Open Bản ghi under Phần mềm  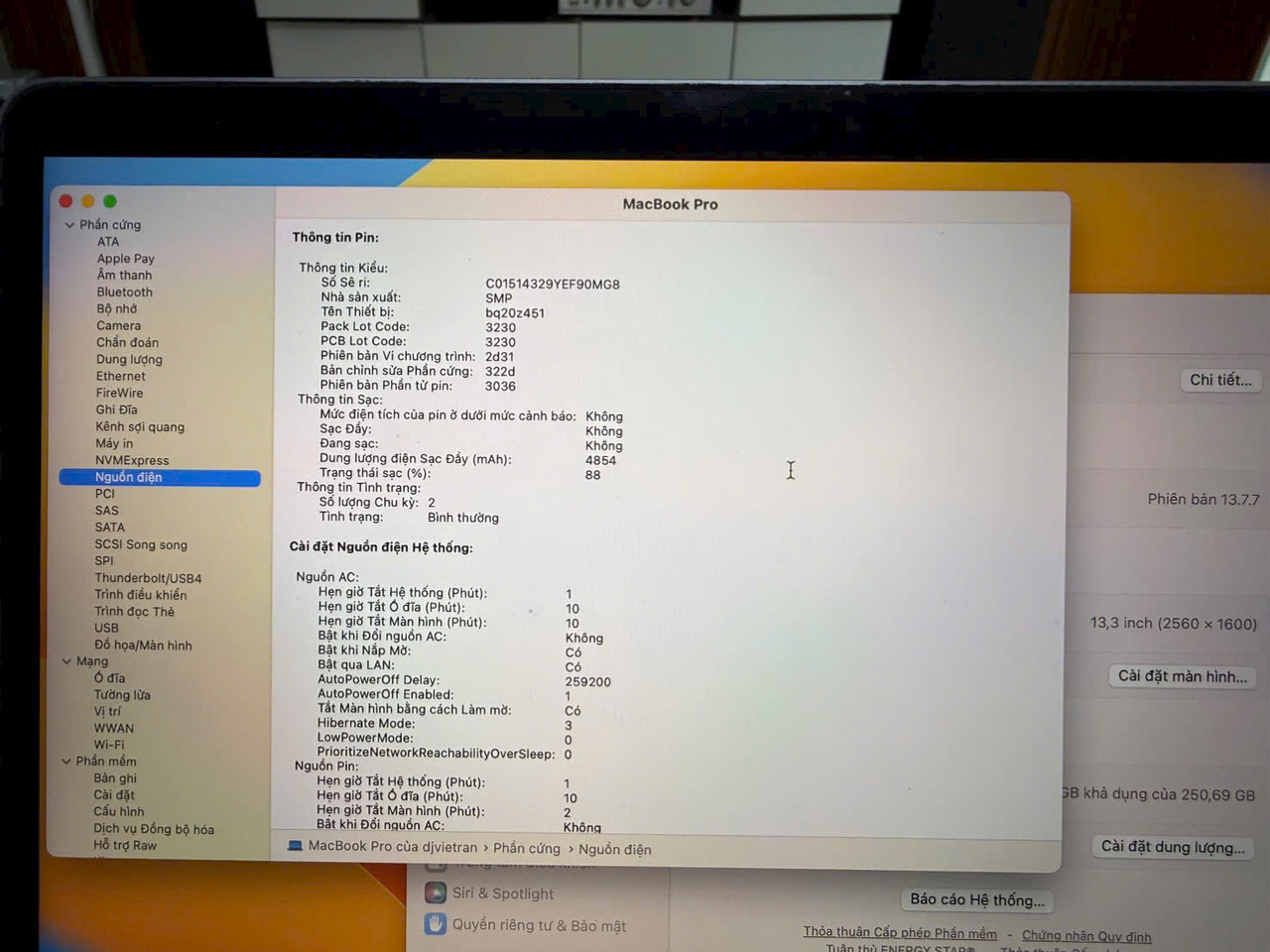[115, 778]
